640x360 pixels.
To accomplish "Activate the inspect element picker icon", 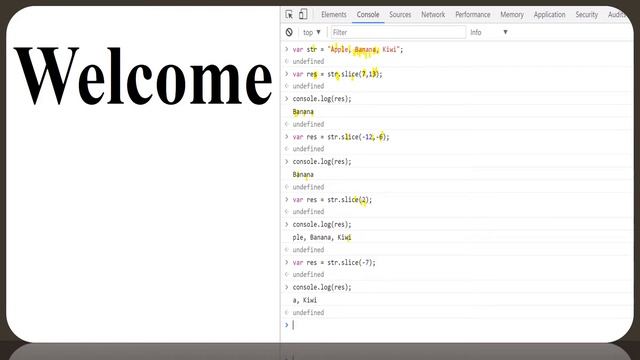I will (289, 14).
